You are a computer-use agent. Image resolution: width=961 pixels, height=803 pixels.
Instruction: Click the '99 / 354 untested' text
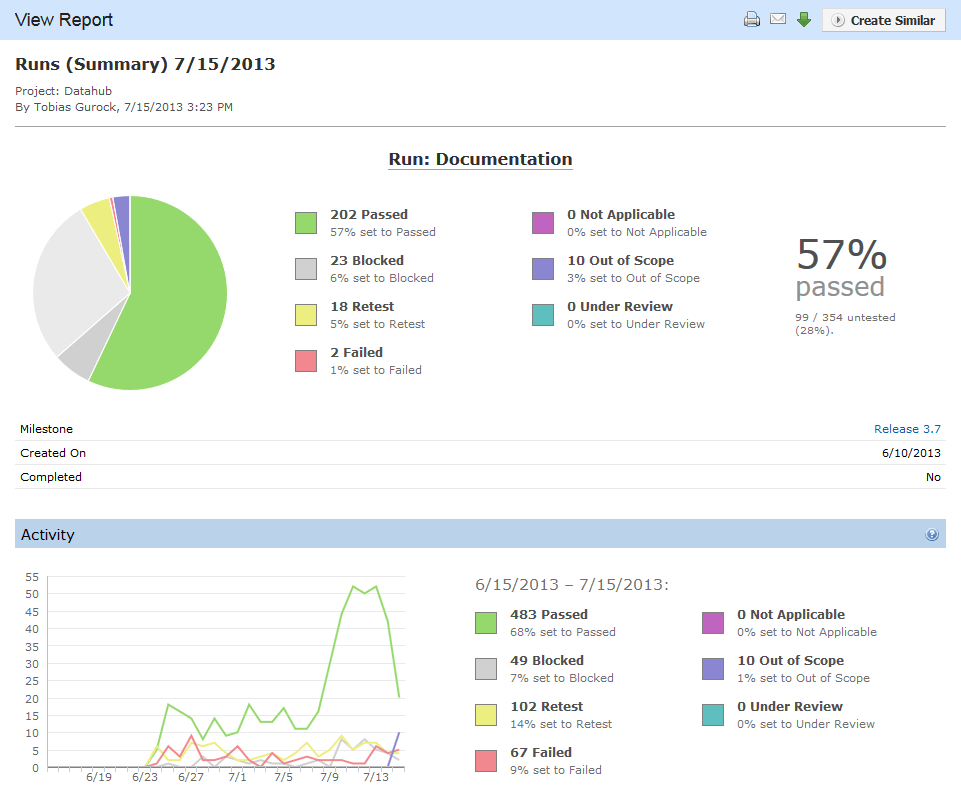pyautogui.click(x=845, y=318)
